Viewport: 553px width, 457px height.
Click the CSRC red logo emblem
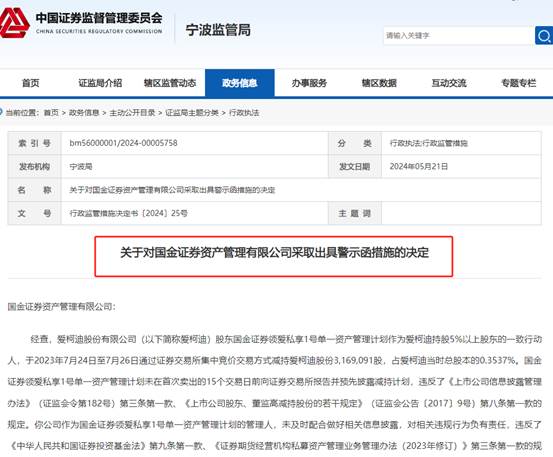(14, 23)
